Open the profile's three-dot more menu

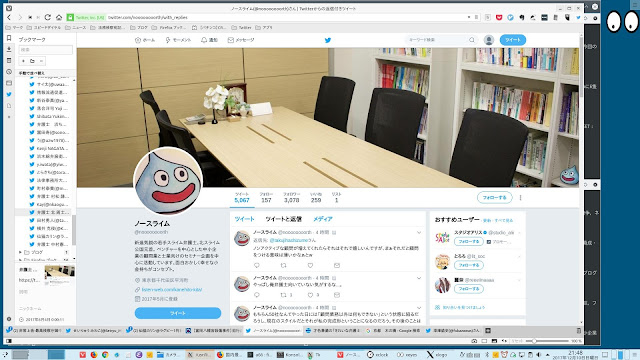pyautogui.click(x=520, y=198)
